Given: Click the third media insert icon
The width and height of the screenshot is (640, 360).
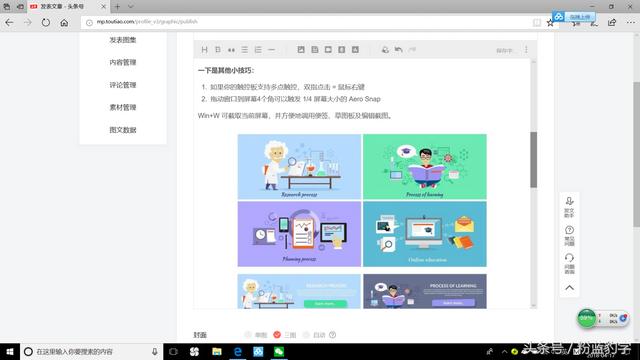Looking at the screenshot, I should [328, 49].
